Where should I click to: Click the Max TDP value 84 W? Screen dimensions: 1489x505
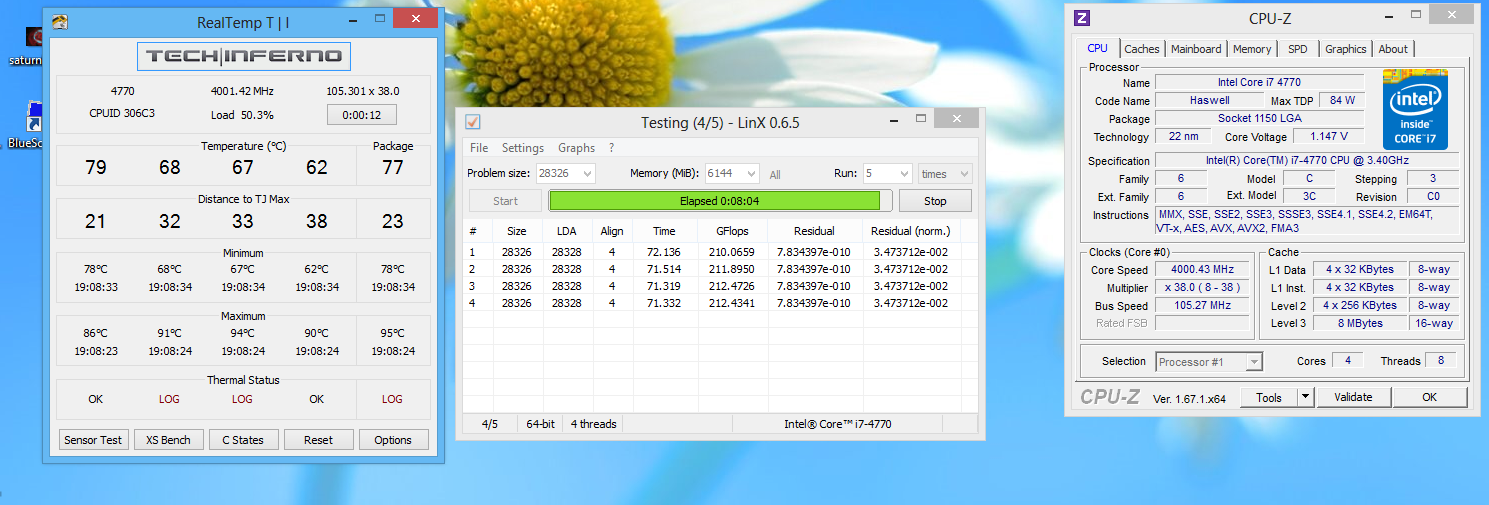tap(1342, 100)
